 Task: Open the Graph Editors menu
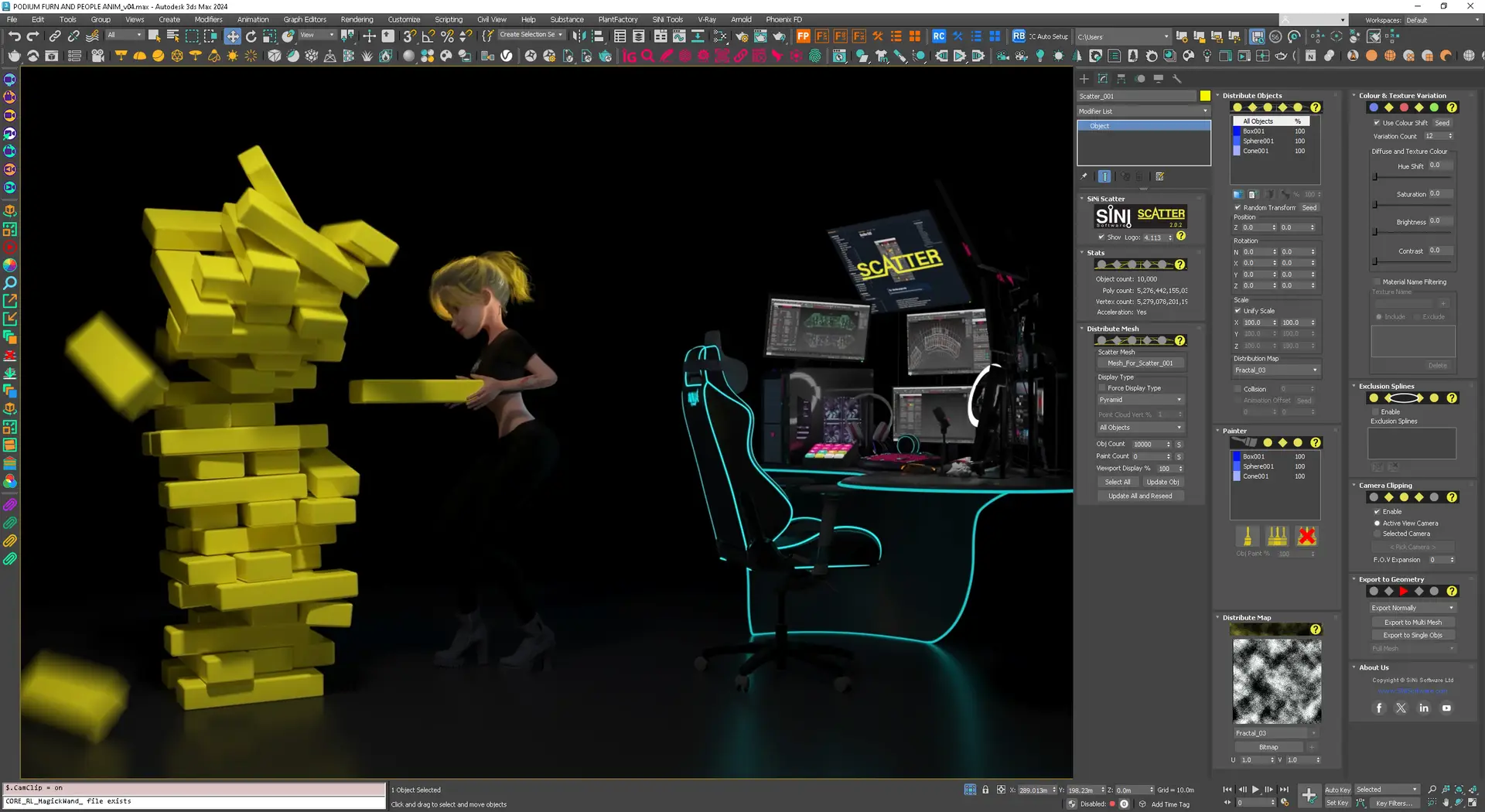pos(305,19)
